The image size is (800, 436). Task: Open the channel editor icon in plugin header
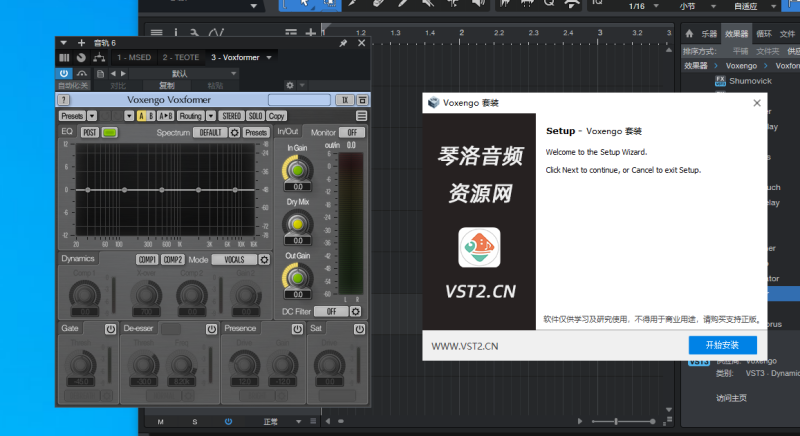click(64, 58)
